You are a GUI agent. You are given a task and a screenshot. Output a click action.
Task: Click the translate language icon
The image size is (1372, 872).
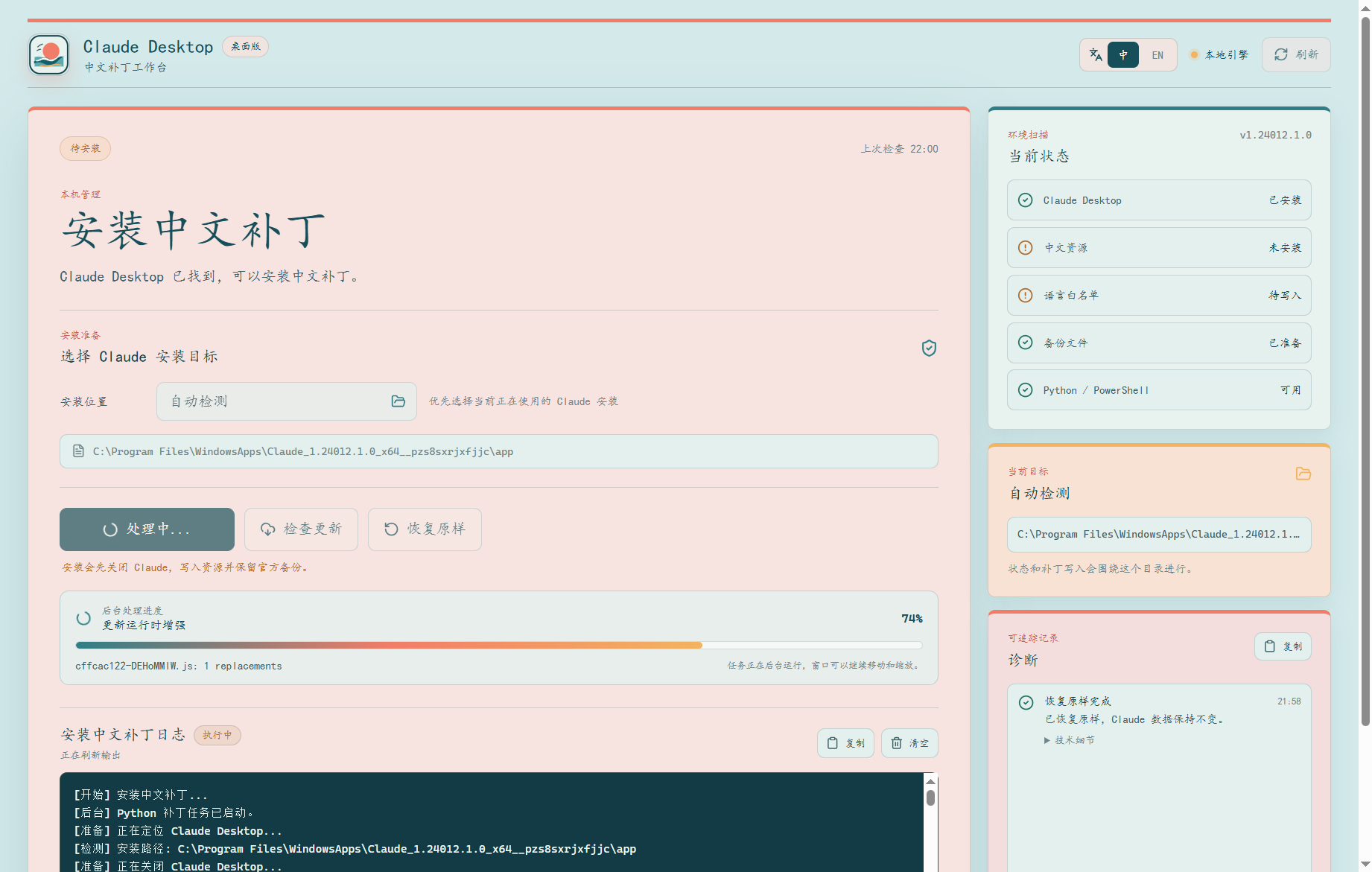coord(1096,54)
